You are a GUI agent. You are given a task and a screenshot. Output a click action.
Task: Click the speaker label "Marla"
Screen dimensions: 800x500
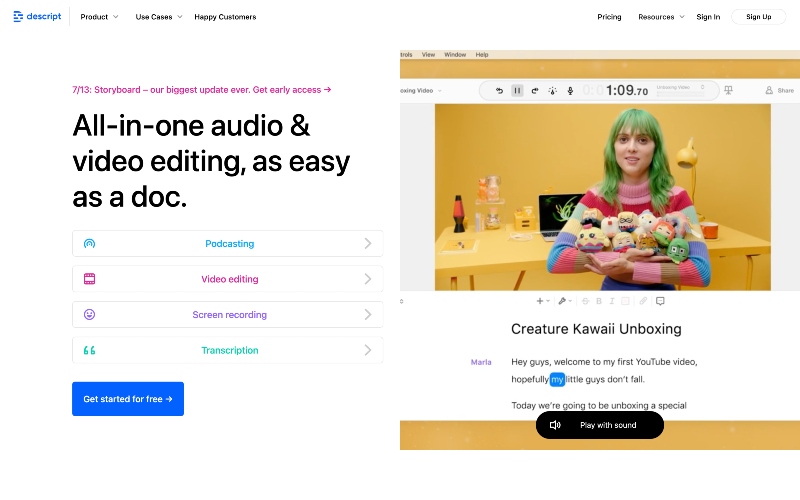point(481,362)
